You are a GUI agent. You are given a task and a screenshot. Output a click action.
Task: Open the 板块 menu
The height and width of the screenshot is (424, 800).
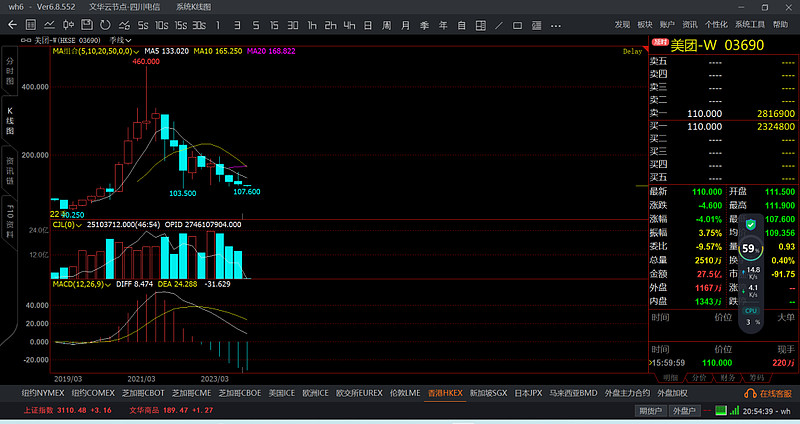(644, 24)
